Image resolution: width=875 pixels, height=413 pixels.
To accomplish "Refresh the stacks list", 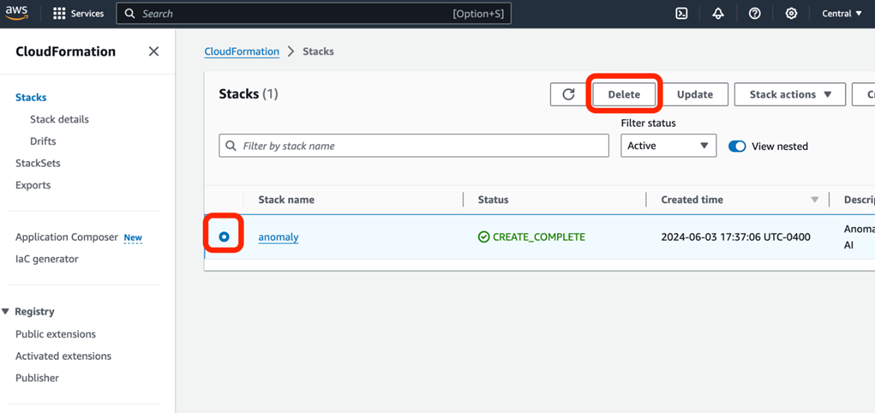I will tap(568, 94).
